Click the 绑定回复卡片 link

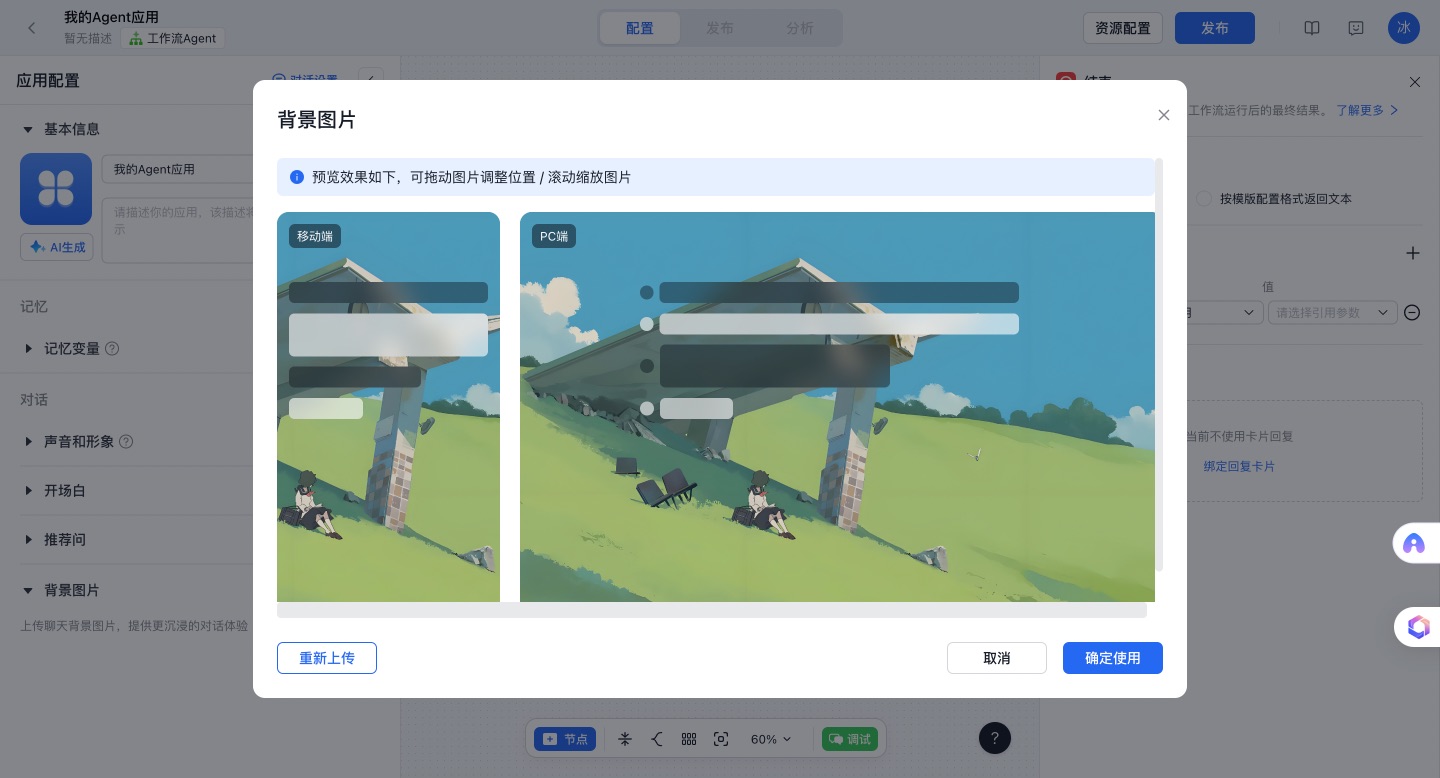1239,466
